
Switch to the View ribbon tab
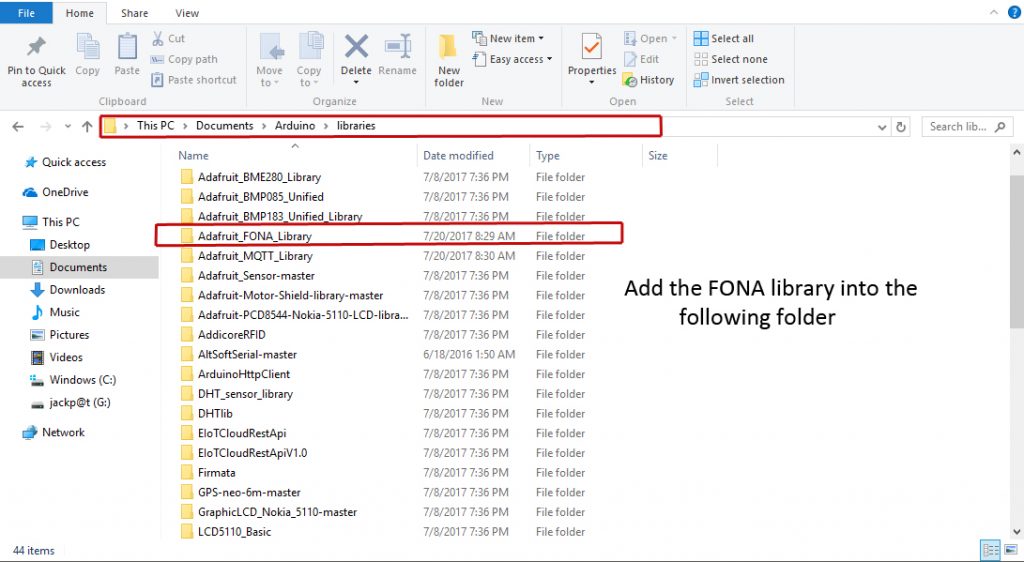pyautogui.click(x=186, y=13)
